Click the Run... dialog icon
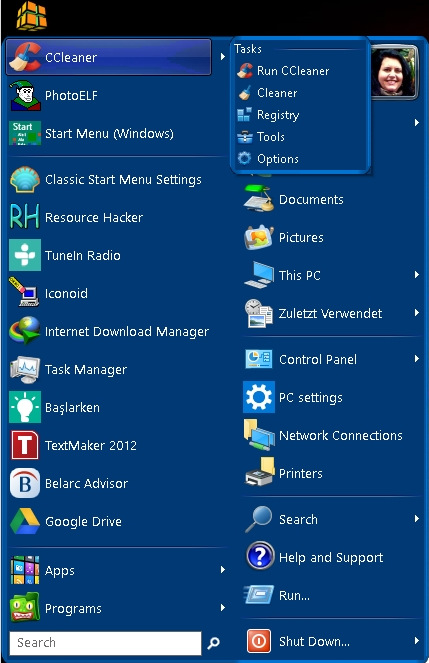Screen dimensions: 429x663 259,595
